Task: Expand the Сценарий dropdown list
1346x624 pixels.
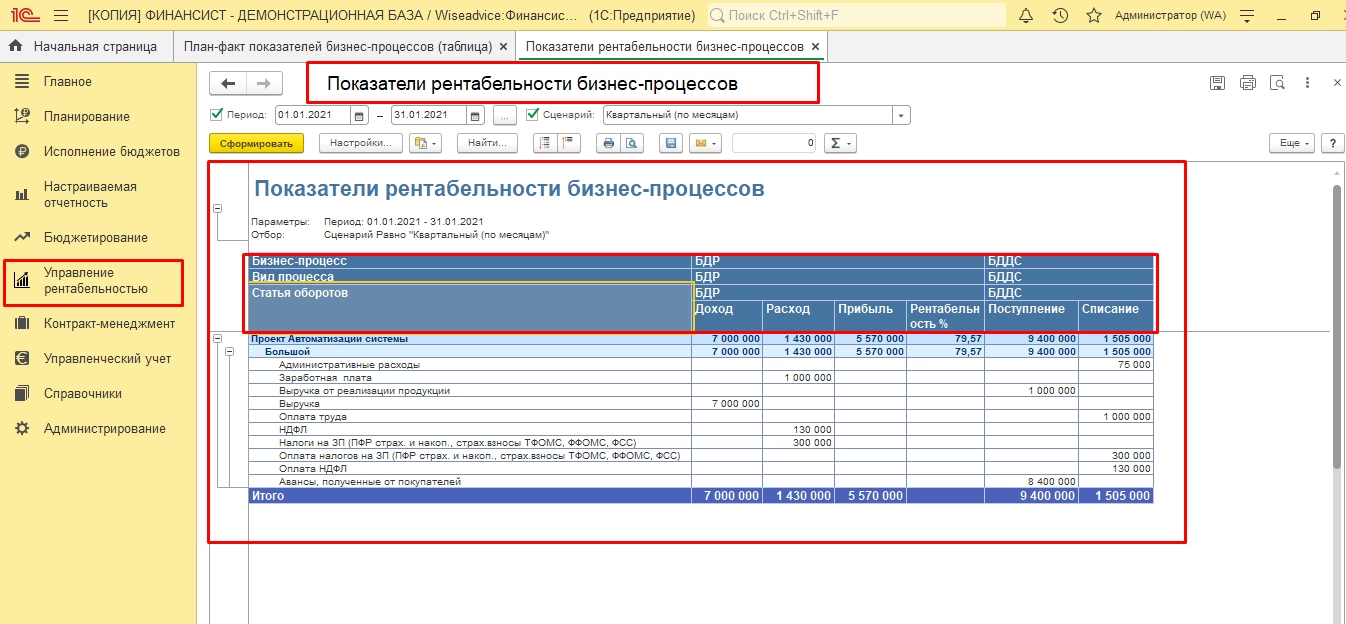Action: coord(902,115)
